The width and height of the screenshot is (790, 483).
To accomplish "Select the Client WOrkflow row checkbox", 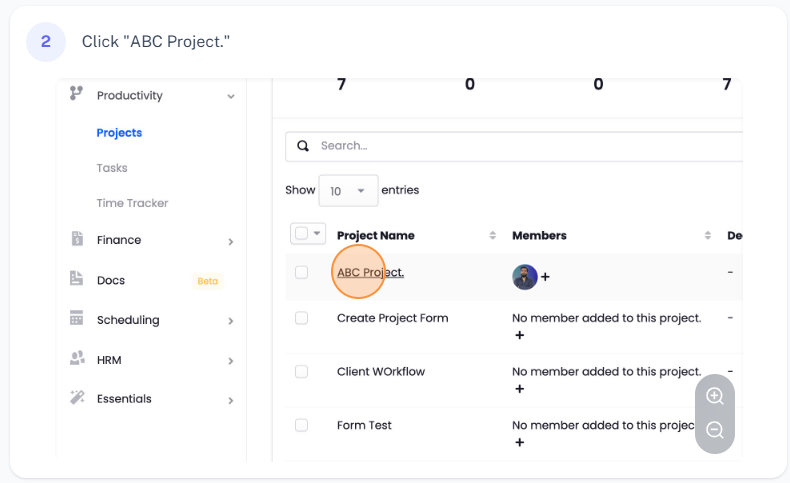I will coord(302,371).
